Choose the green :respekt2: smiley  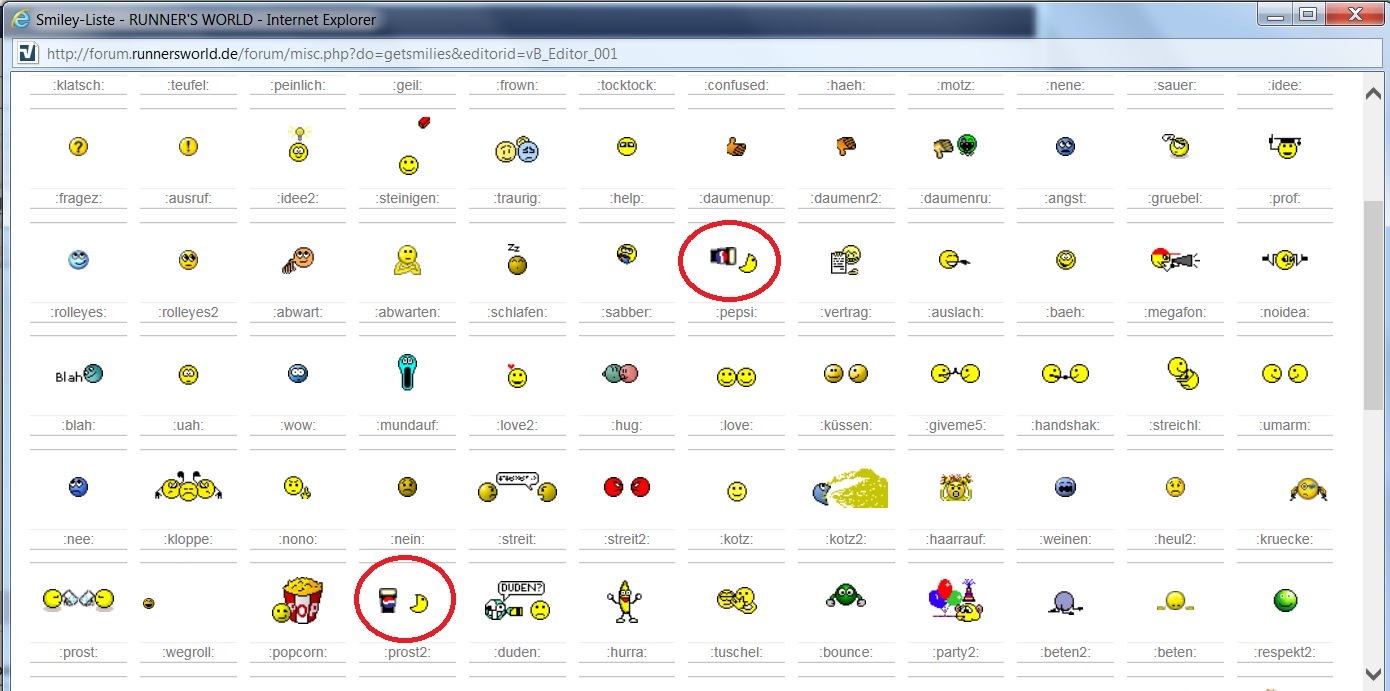[1285, 600]
